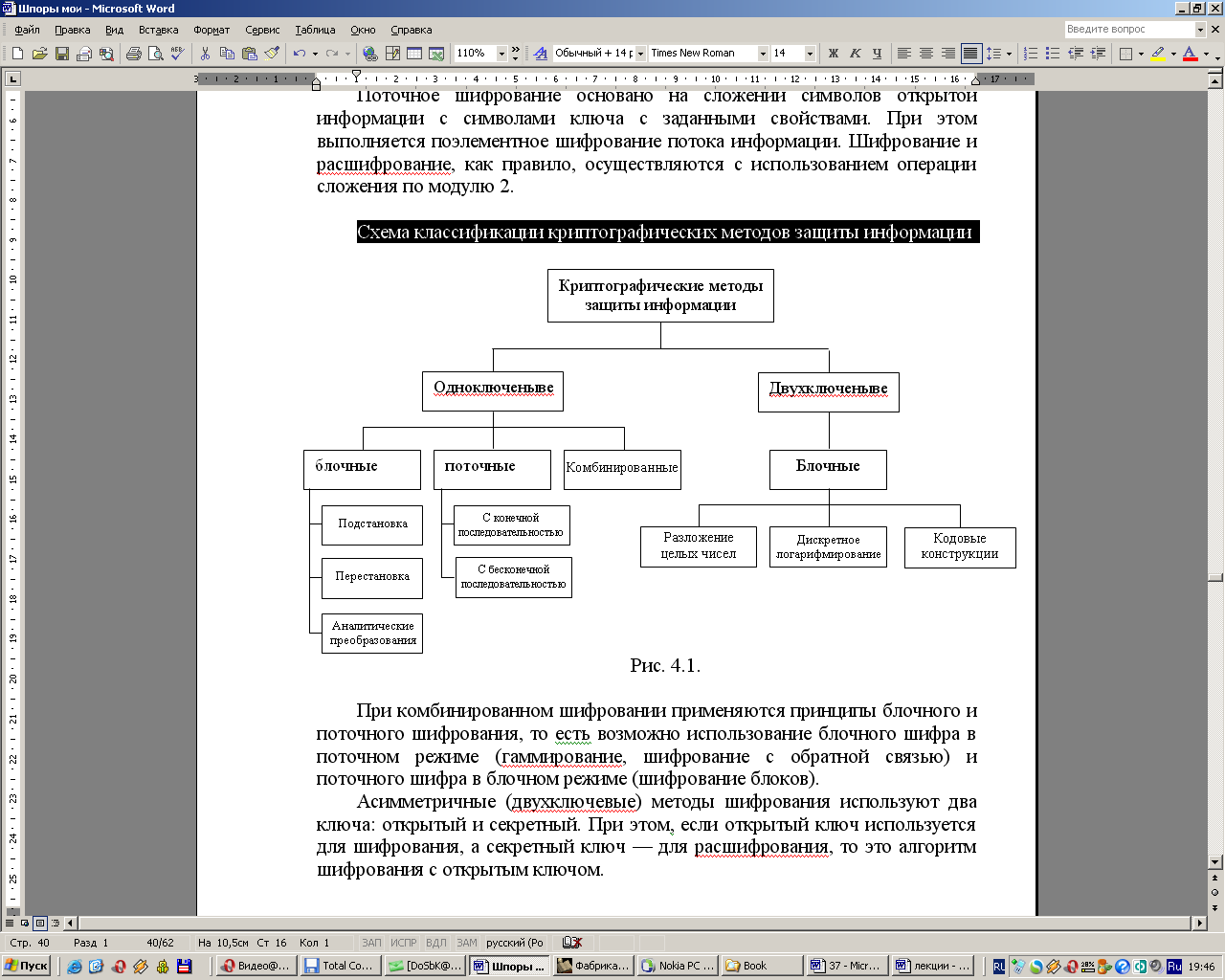Click the Пуск start button
The image size is (1225, 980).
point(26,966)
